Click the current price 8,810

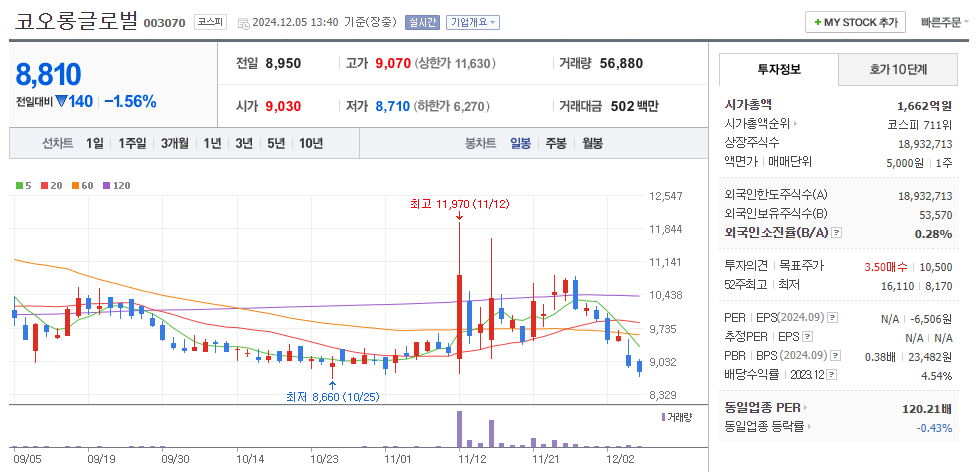[48, 74]
